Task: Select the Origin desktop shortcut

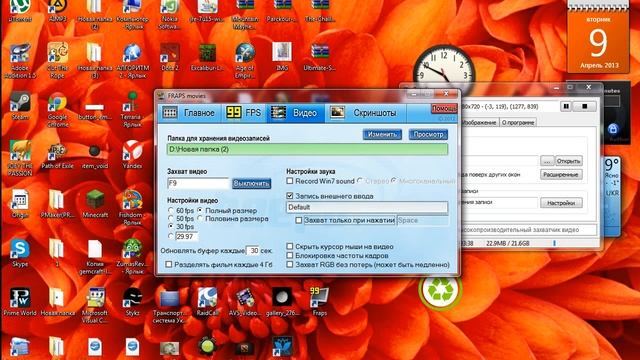Action: tap(20, 204)
